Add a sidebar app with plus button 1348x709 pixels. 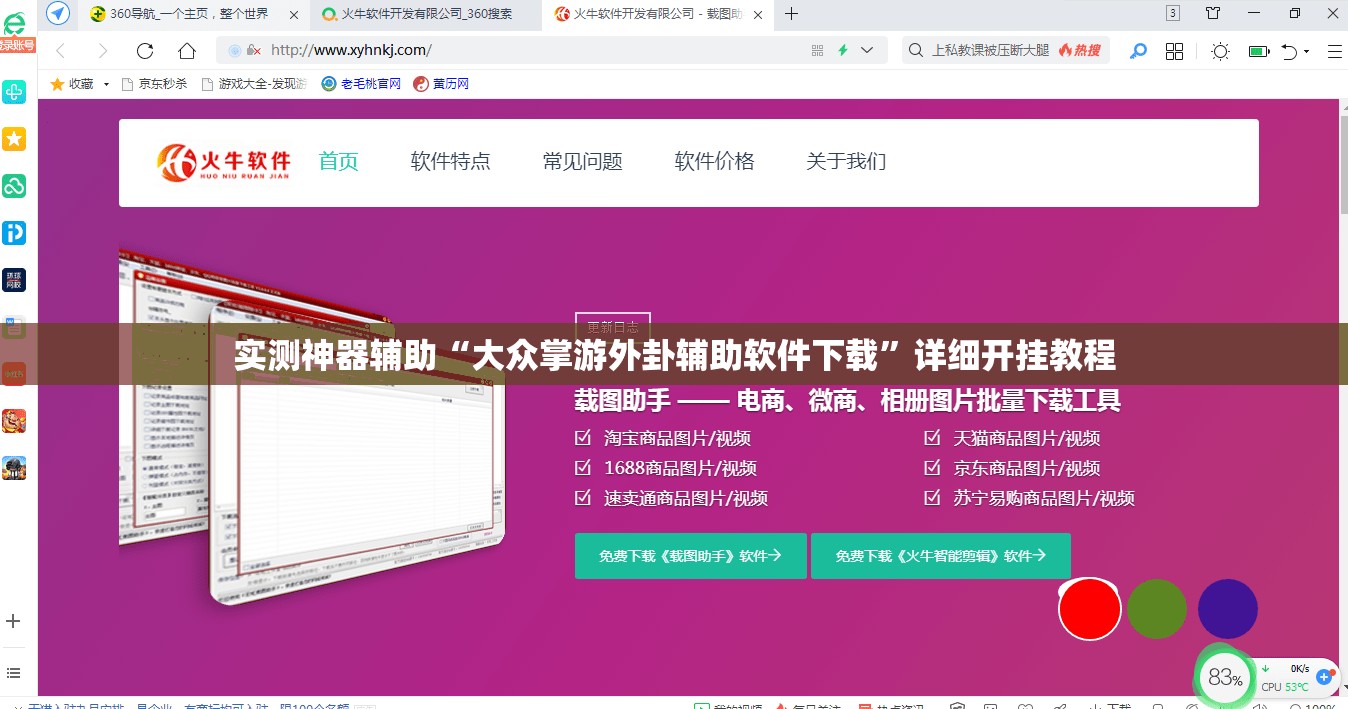click(x=13, y=621)
